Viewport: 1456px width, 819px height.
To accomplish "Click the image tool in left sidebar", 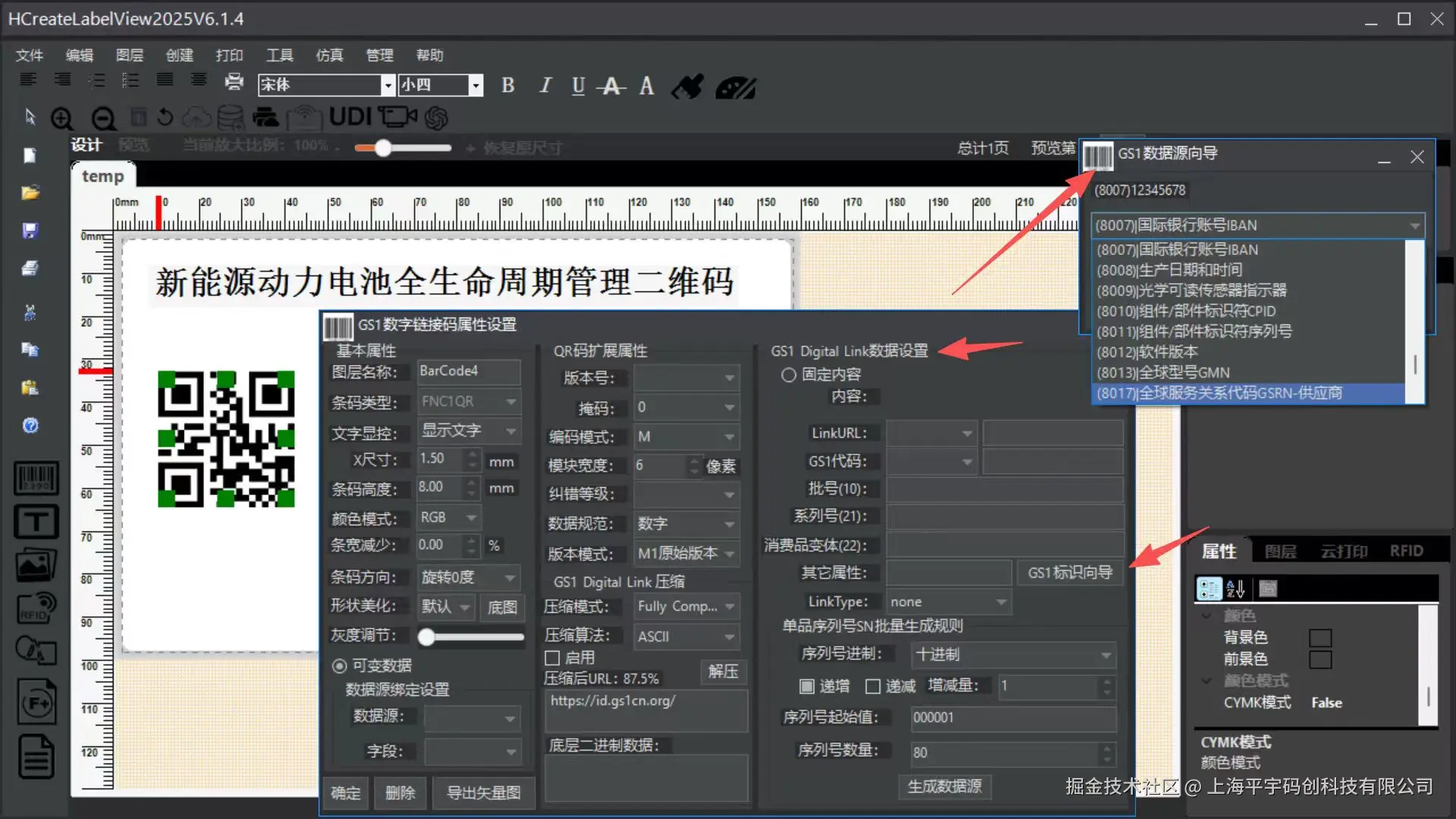I will click(36, 565).
